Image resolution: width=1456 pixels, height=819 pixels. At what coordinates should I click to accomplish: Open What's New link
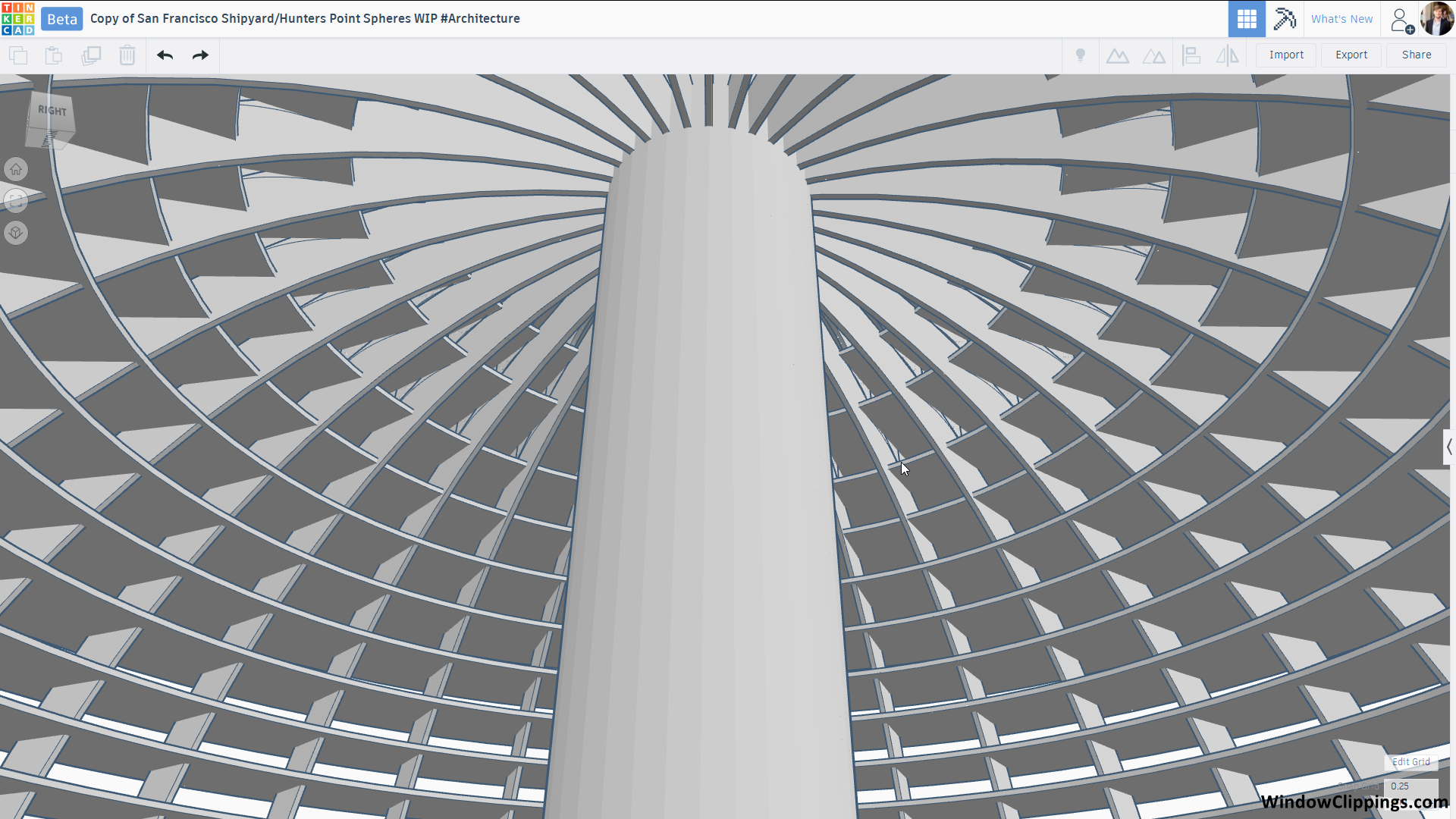[x=1341, y=19]
